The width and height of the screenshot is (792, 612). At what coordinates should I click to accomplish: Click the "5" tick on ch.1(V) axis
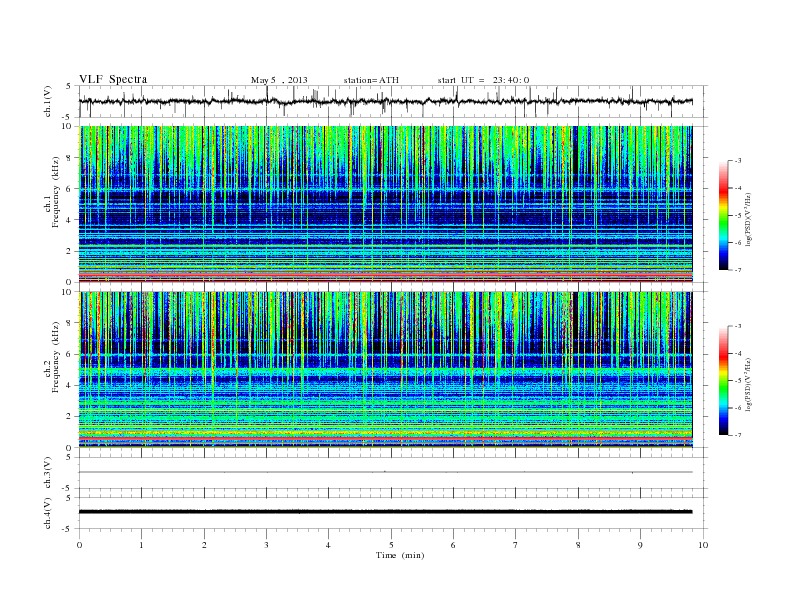coord(69,86)
